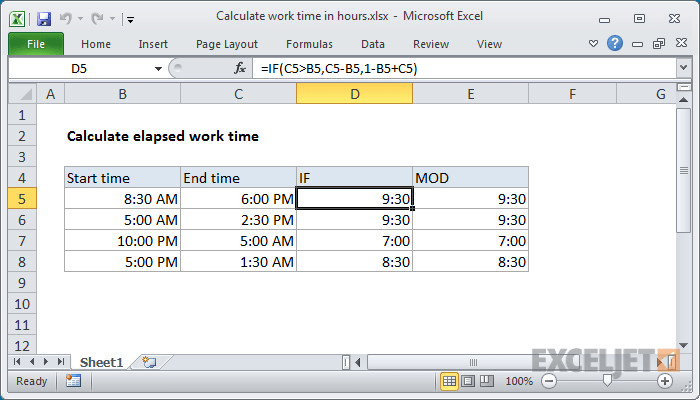Switch to Page Break Preview icon
The image size is (700, 400).
pyautogui.click(x=487, y=381)
